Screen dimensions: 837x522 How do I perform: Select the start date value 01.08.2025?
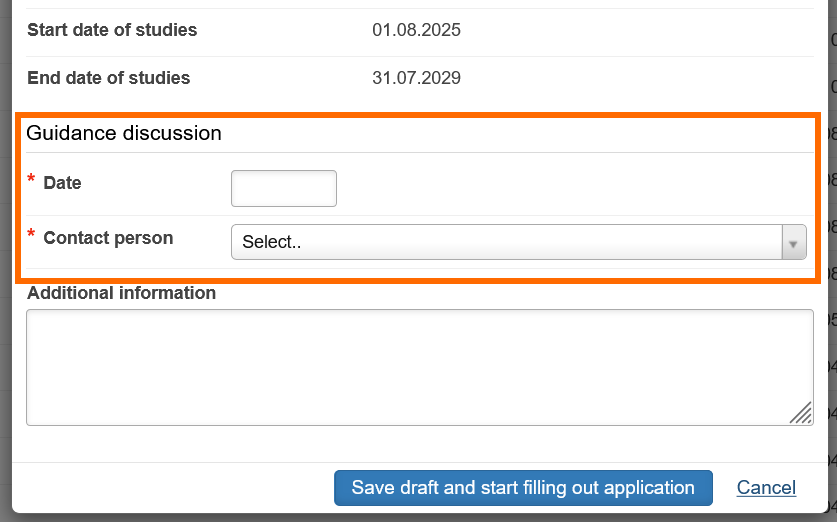416,30
